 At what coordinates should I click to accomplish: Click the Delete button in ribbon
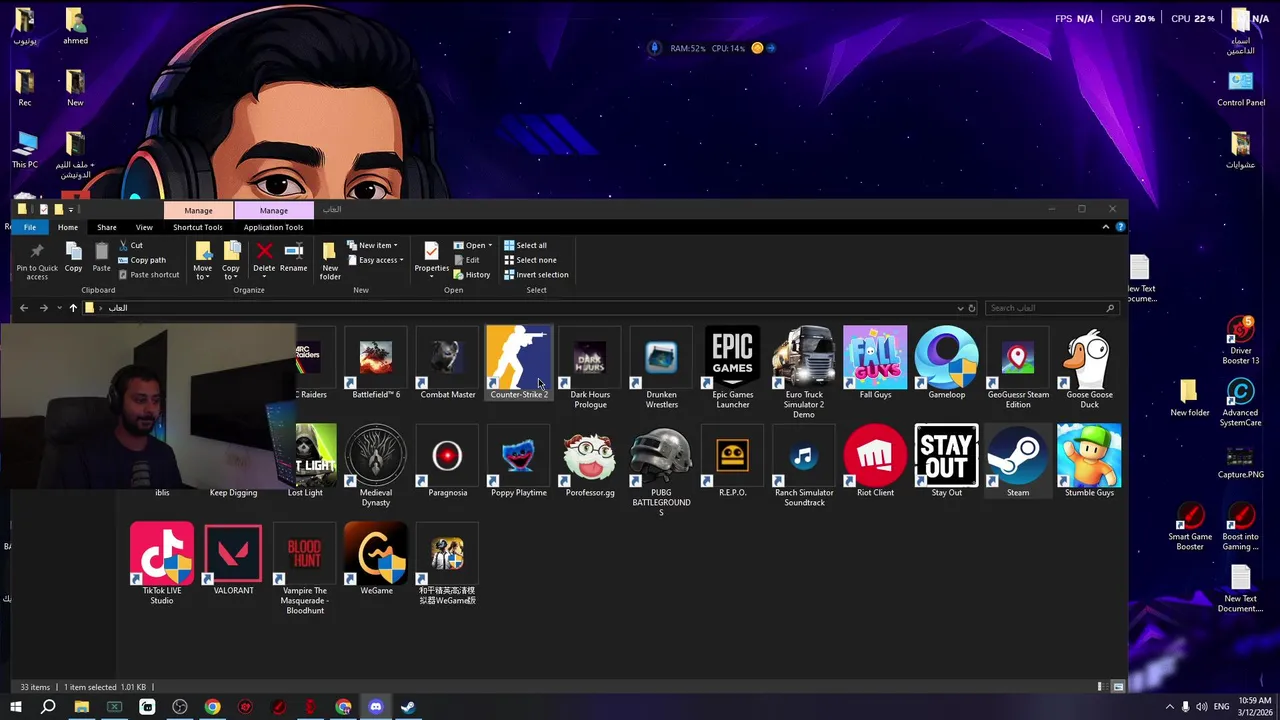click(x=264, y=259)
